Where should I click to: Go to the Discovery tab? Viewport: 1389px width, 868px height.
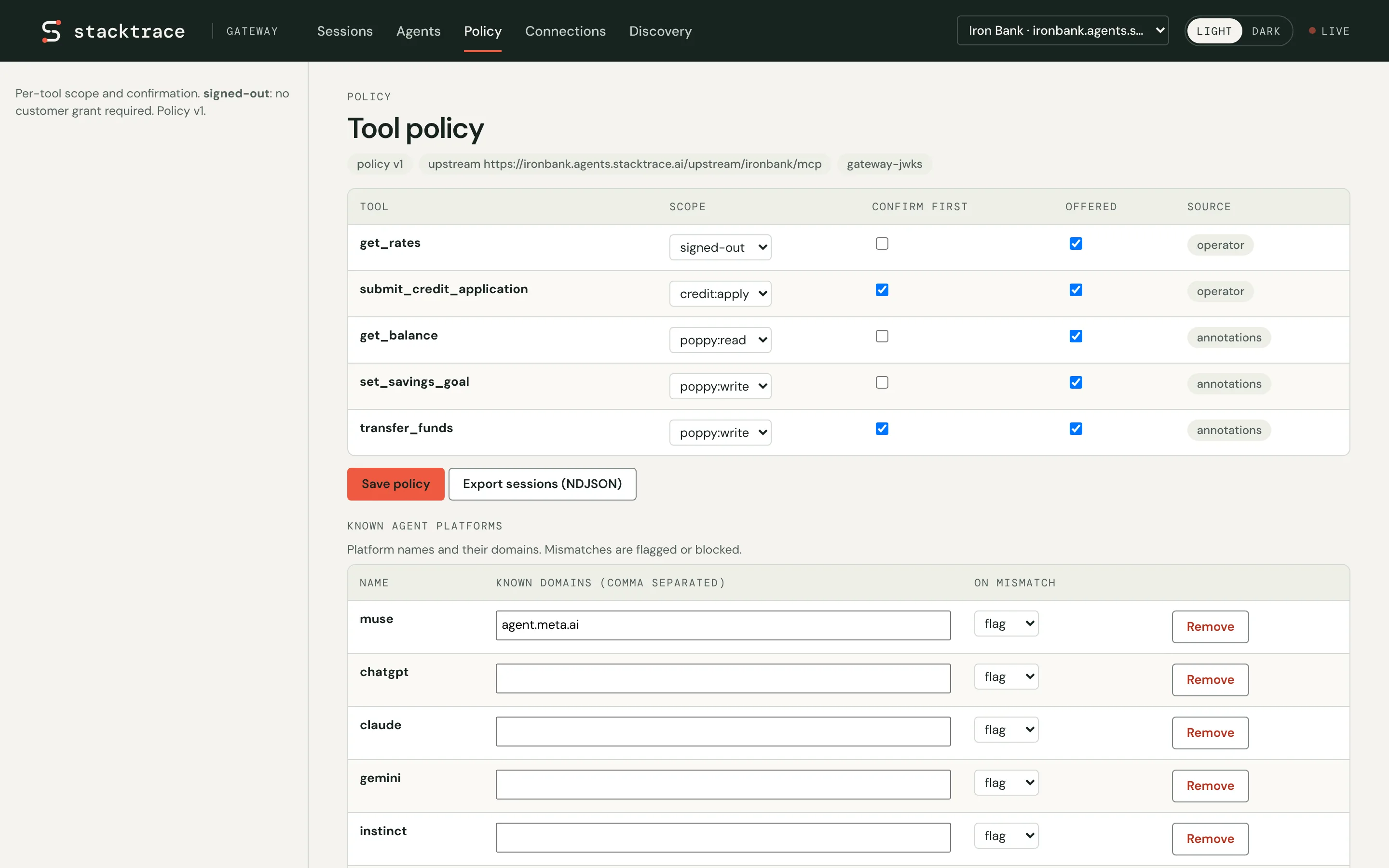[x=660, y=31]
